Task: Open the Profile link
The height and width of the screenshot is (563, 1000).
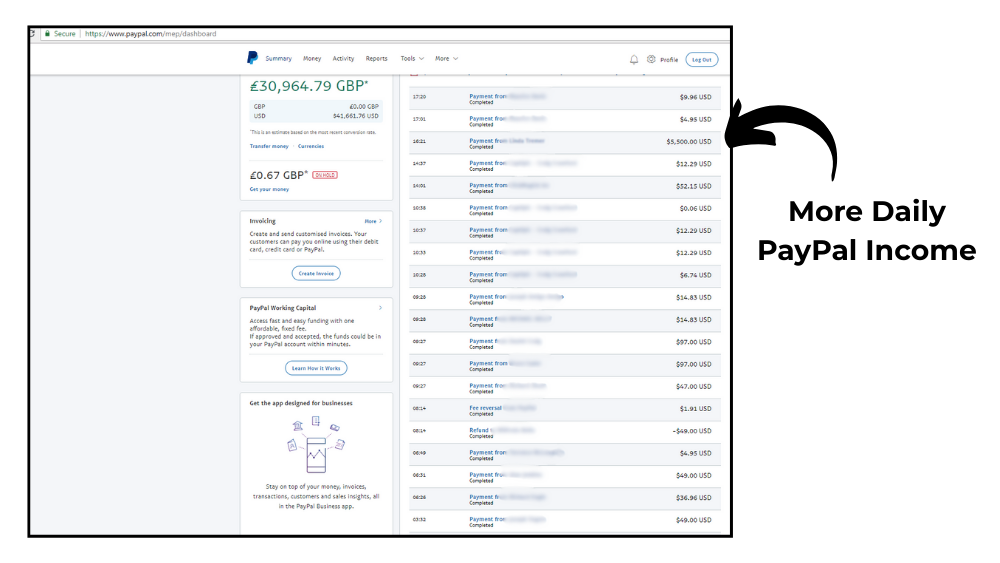Action: (669, 60)
